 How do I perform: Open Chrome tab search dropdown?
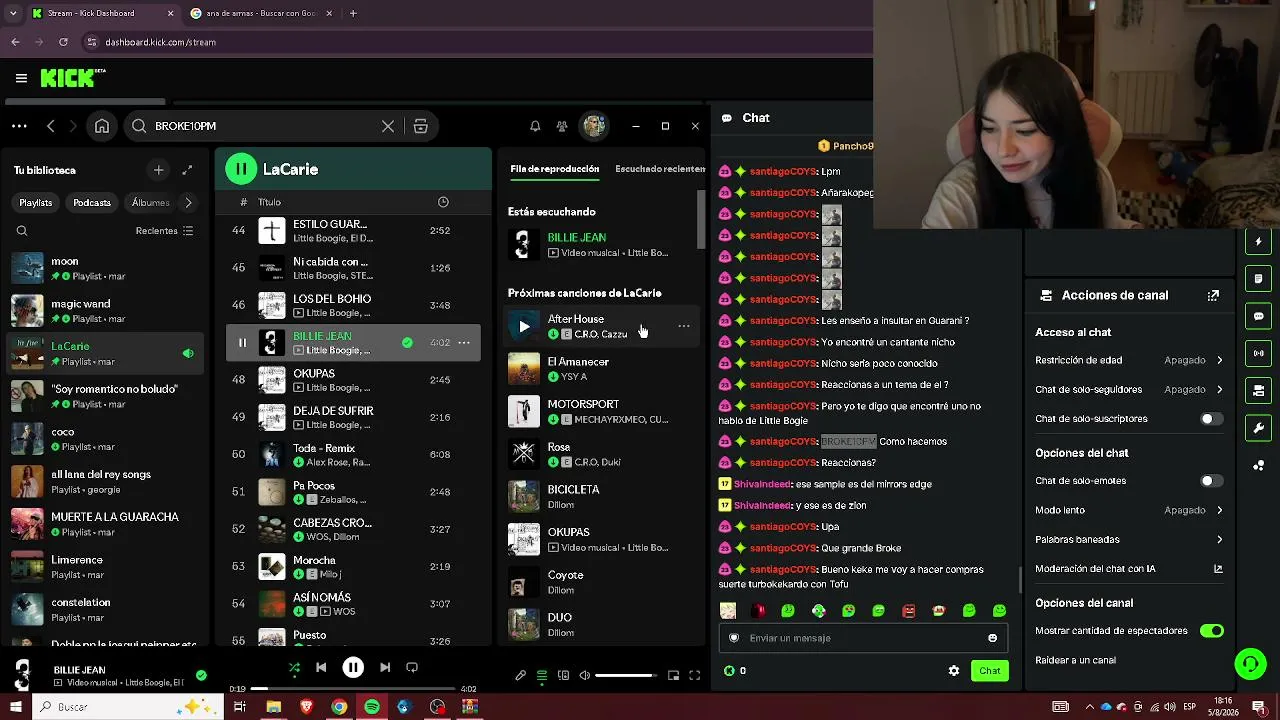point(13,13)
